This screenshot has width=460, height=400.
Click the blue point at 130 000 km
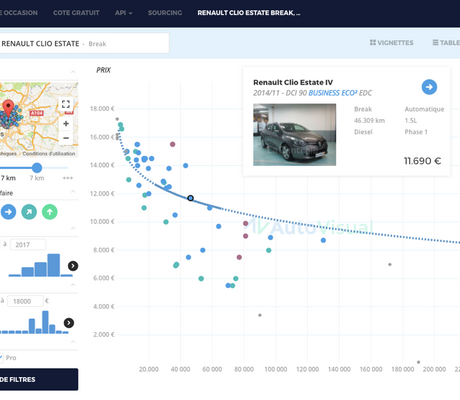323,240
